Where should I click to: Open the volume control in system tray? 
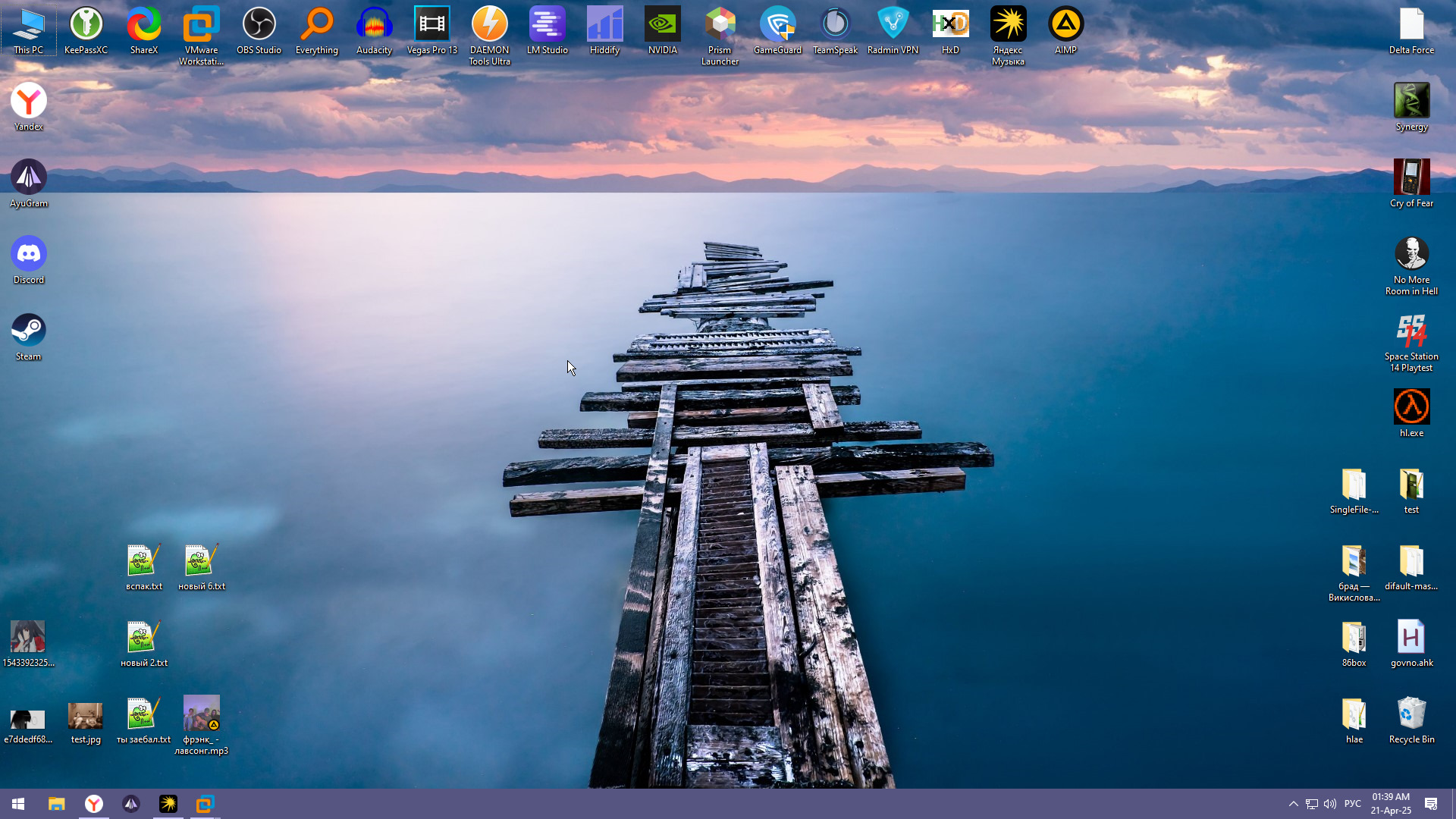tap(1330, 804)
